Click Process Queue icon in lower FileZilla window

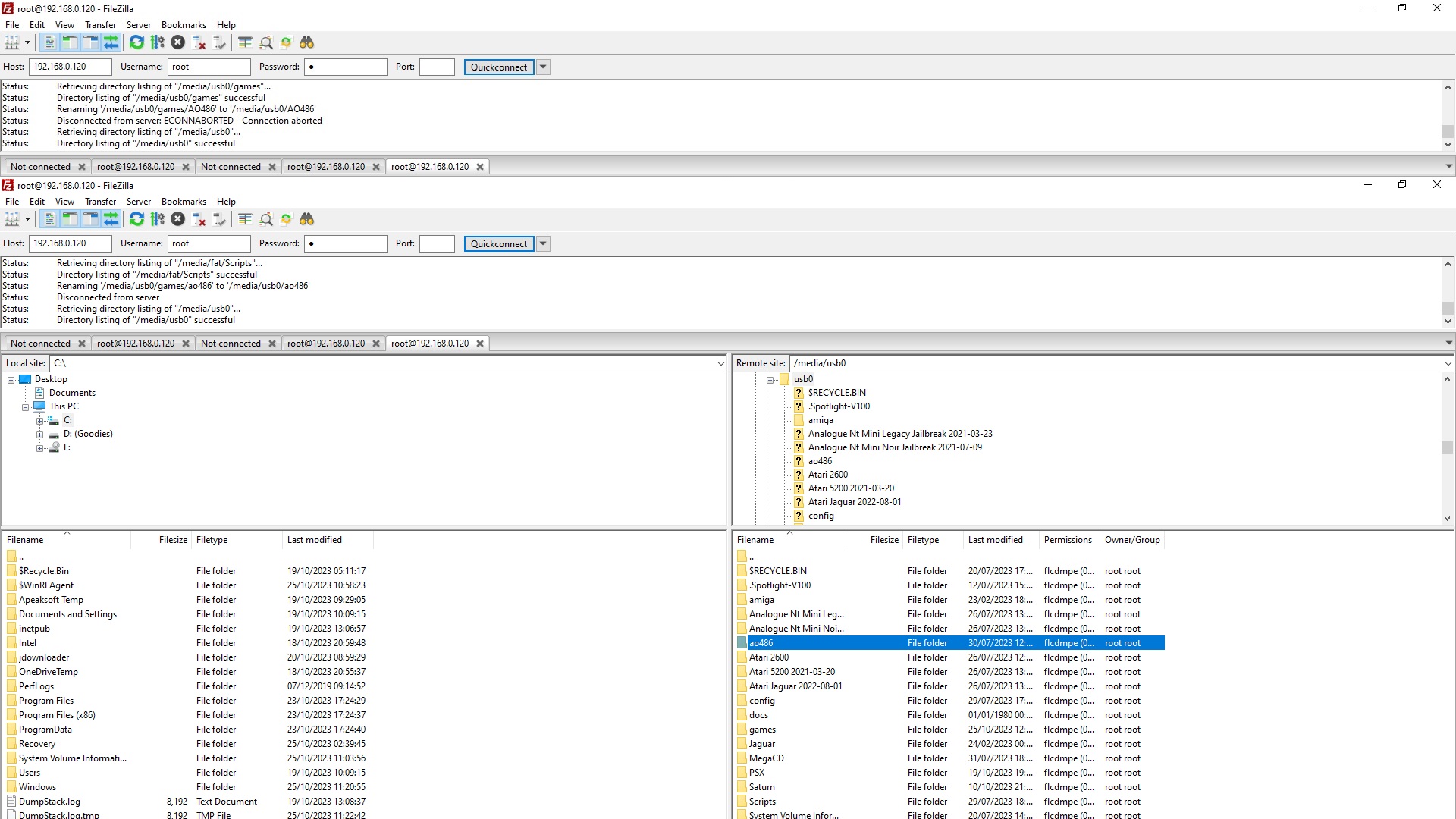(157, 219)
